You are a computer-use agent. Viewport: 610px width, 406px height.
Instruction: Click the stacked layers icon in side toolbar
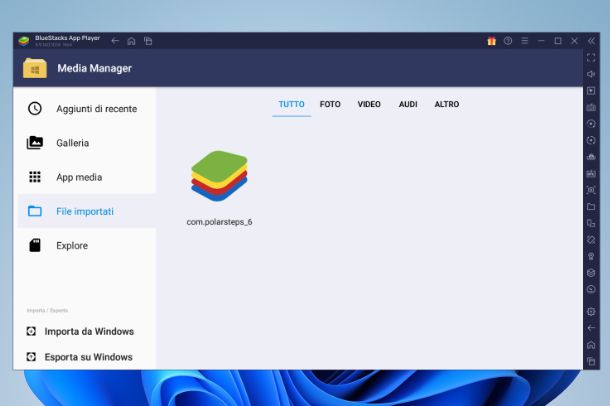(591, 273)
